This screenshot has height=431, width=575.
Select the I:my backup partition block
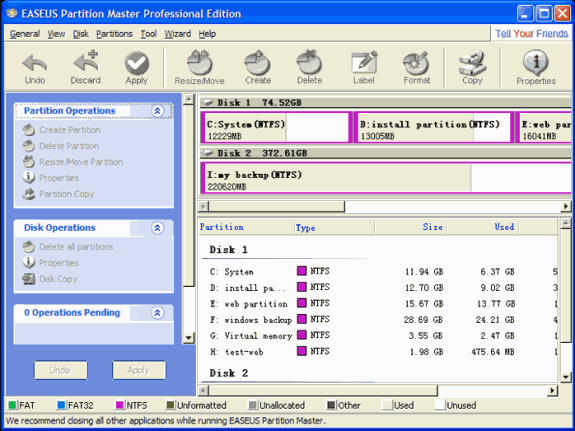(386, 178)
